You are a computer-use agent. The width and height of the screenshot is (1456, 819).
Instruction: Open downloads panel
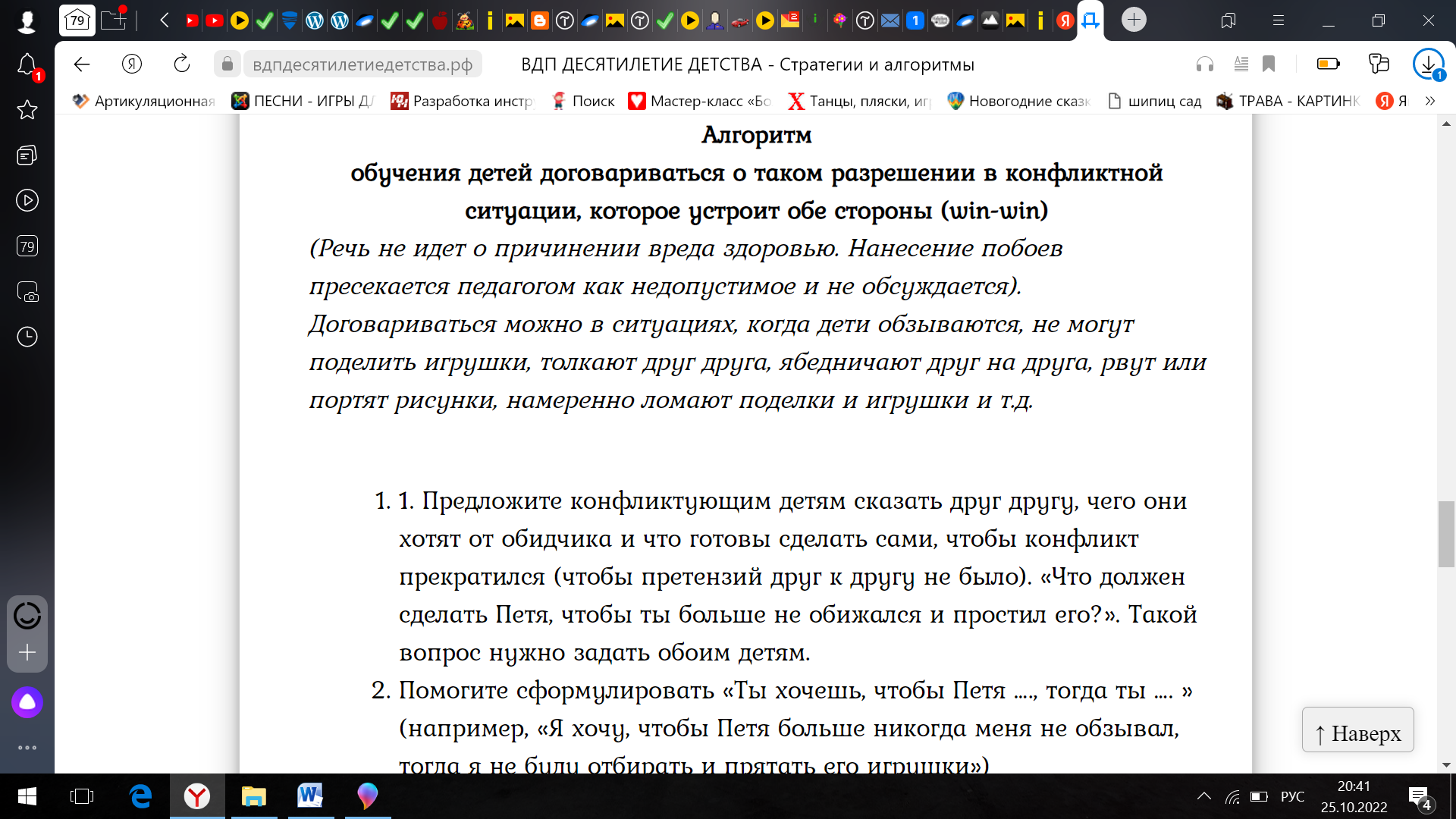(x=1429, y=64)
